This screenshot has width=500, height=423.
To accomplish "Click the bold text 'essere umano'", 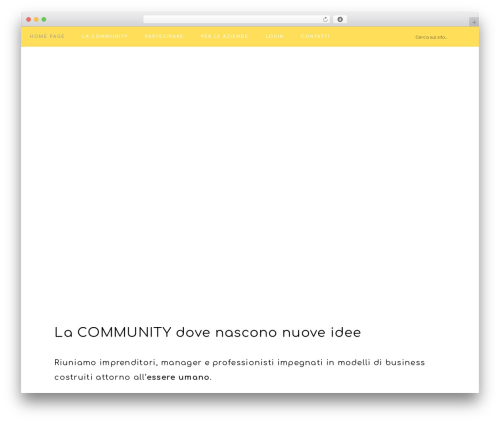I will point(178,377).
